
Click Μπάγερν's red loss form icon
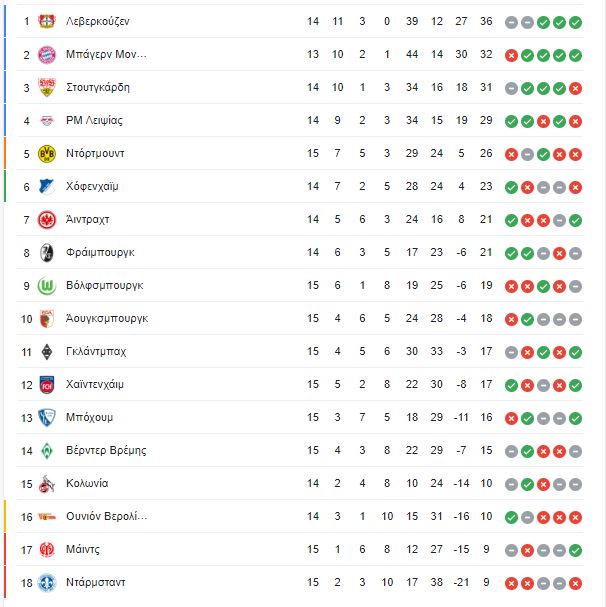pyautogui.click(x=511, y=55)
